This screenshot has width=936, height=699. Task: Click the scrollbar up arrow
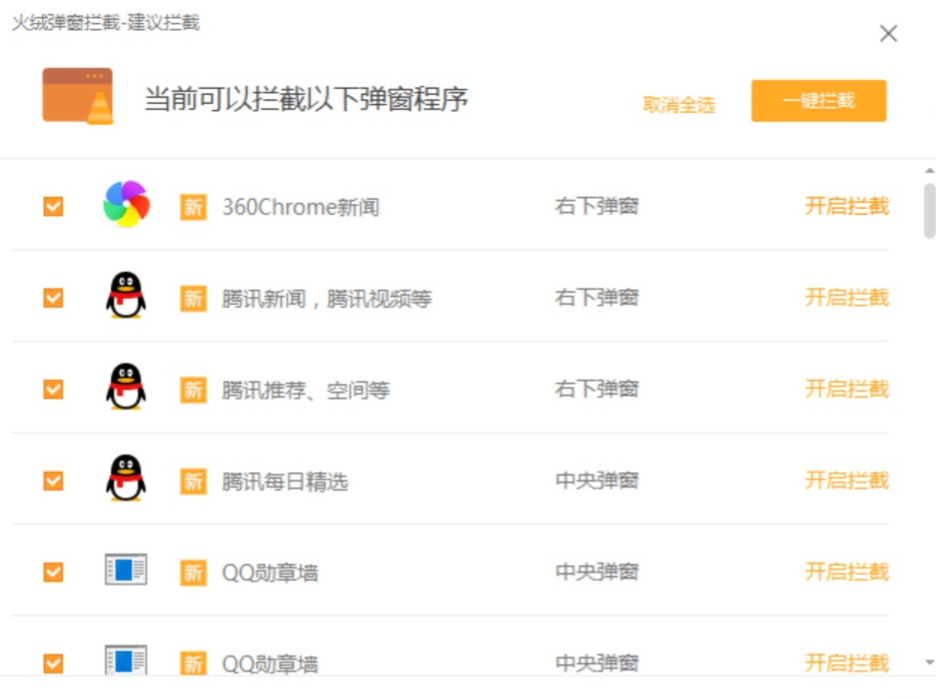click(x=929, y=171)
